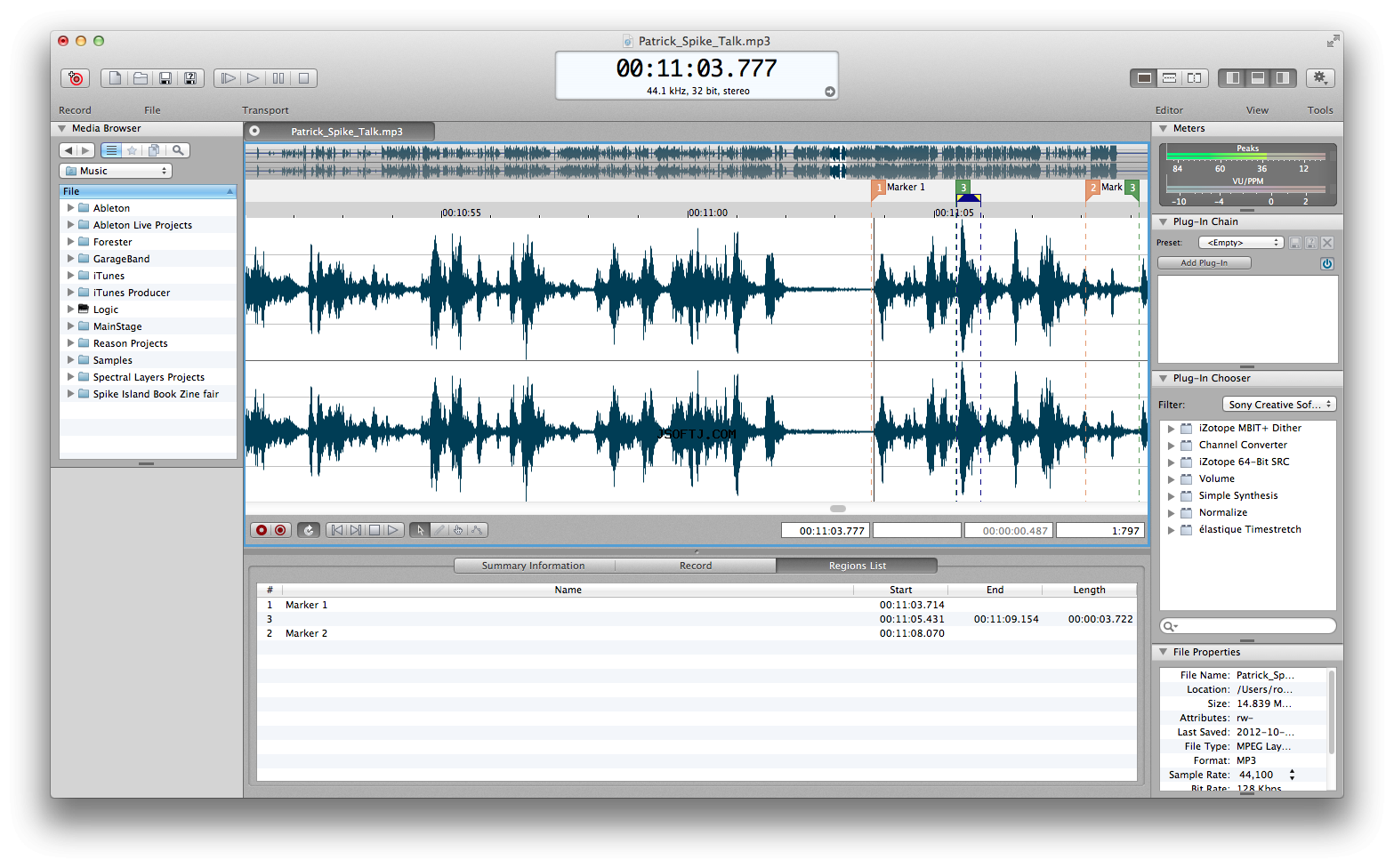
Task: Go to end in the editor transport
Action: 356,530
